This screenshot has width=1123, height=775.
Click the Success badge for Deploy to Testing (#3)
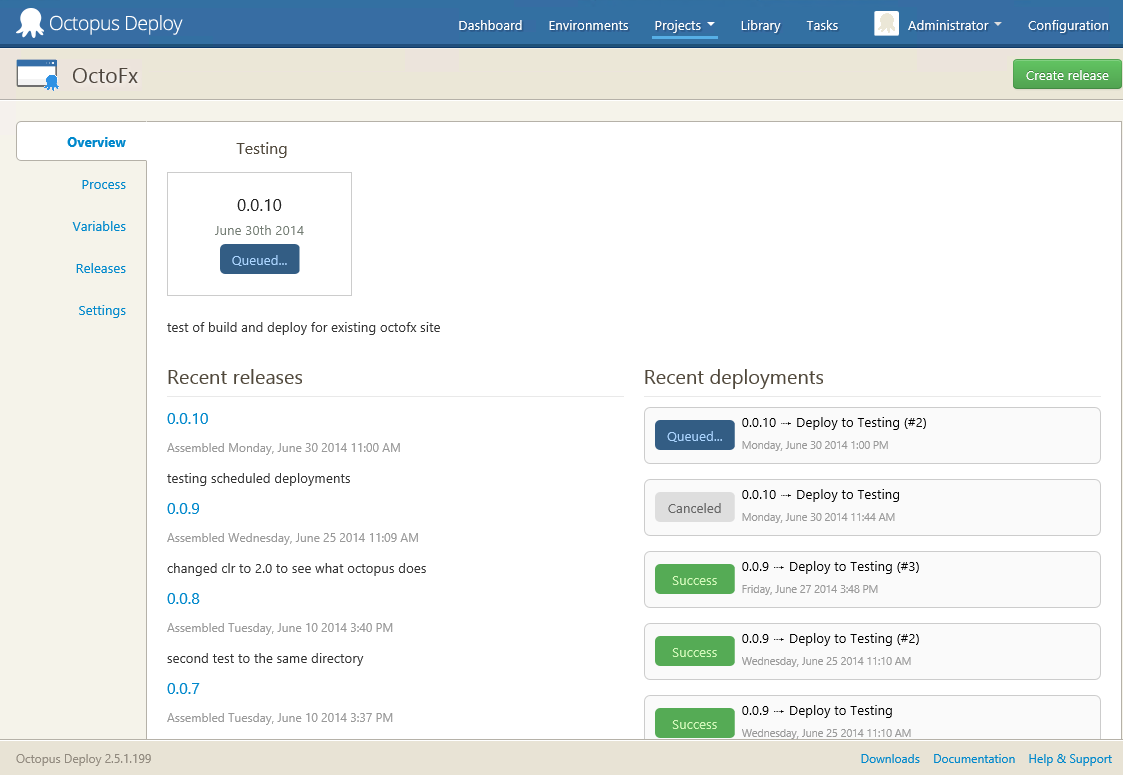[694, 579]
